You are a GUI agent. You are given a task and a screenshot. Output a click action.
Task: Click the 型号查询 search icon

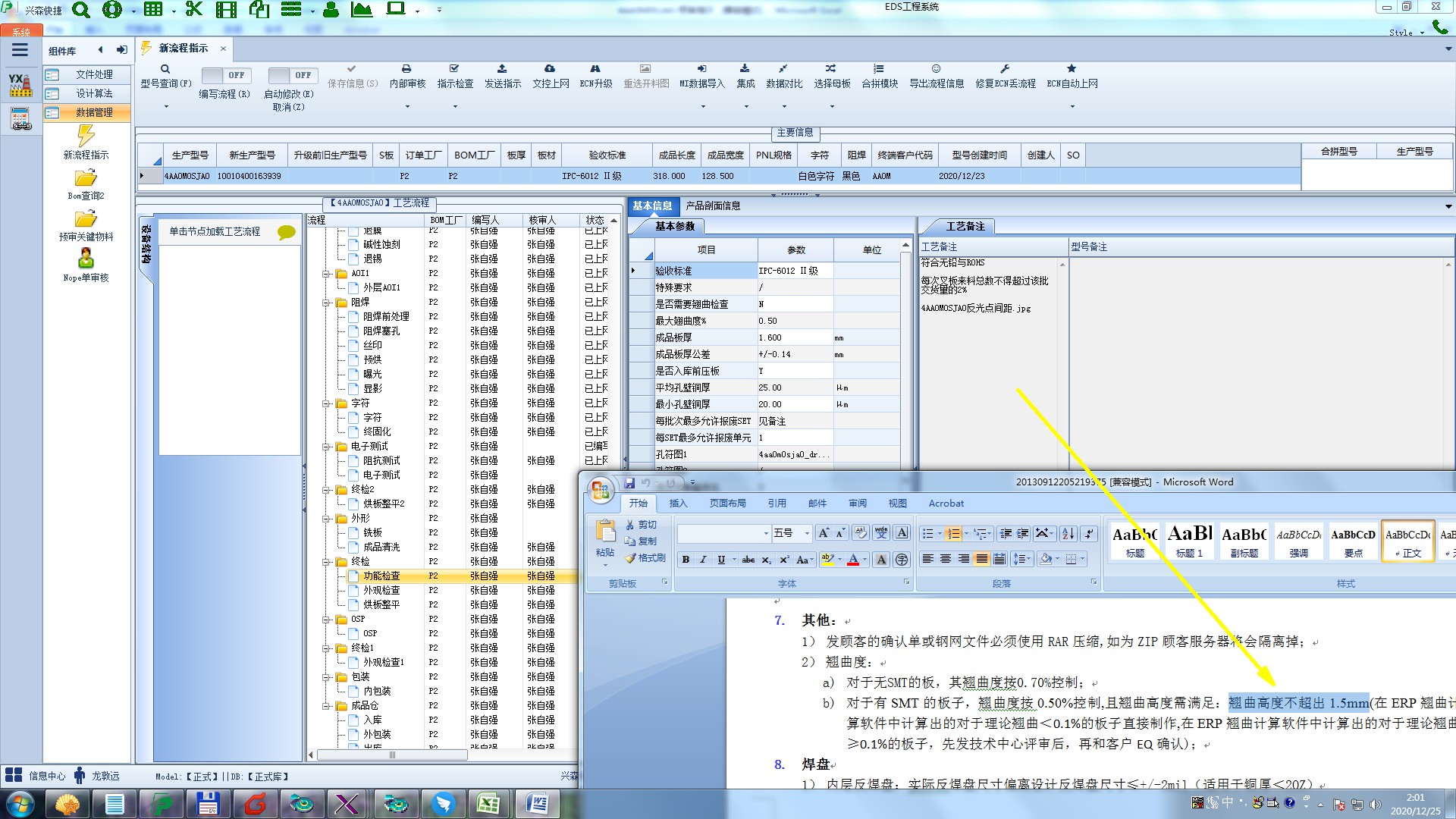tap(165, 69)
